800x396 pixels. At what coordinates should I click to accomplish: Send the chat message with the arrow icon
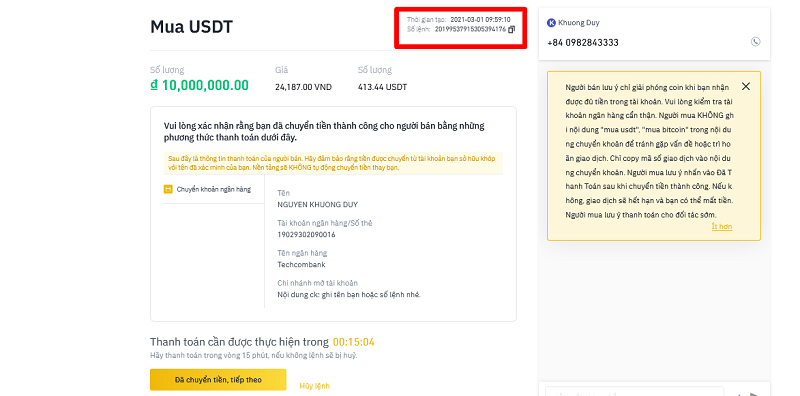[754, 394]
